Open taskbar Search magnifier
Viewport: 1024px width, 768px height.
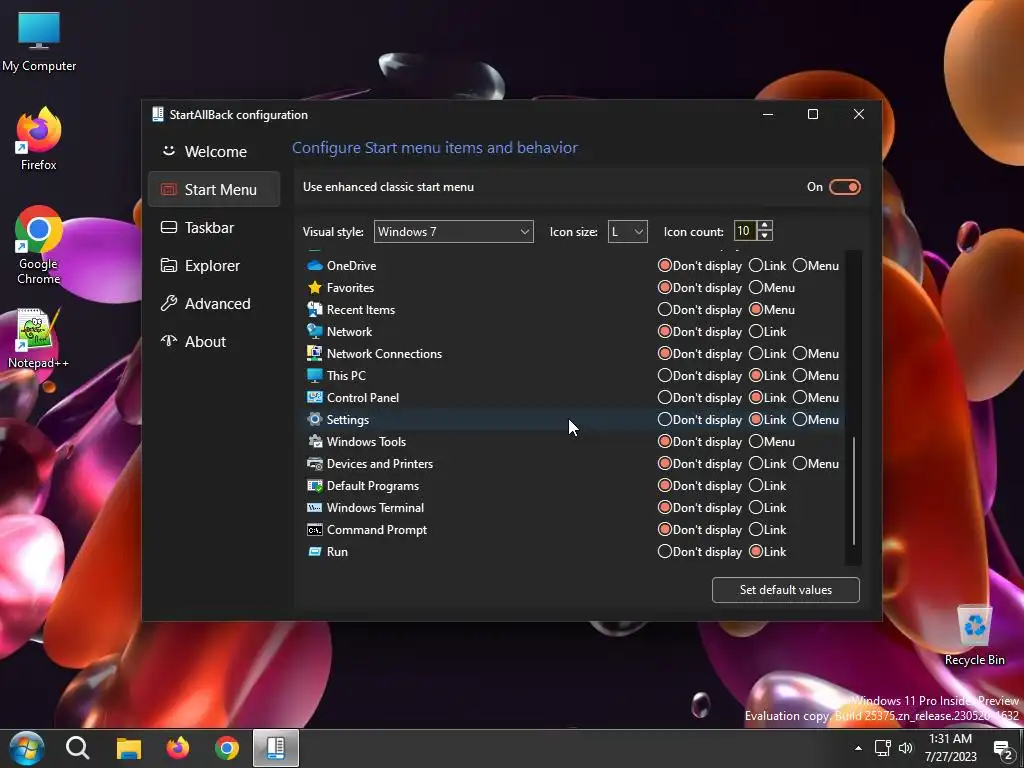pos(78,748)
